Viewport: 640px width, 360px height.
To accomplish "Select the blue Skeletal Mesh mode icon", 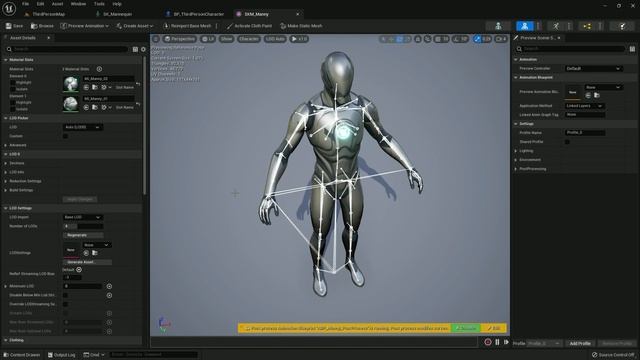I will click(x=524, y=26).
